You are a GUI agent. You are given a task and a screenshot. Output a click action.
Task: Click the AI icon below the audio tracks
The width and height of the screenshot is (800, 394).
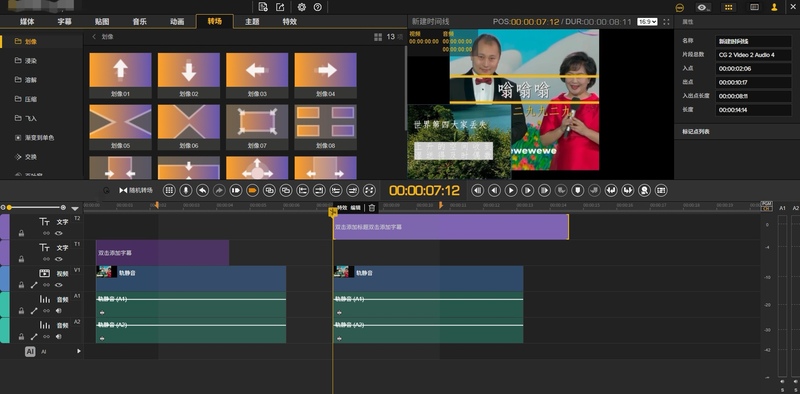pos(30,351)
